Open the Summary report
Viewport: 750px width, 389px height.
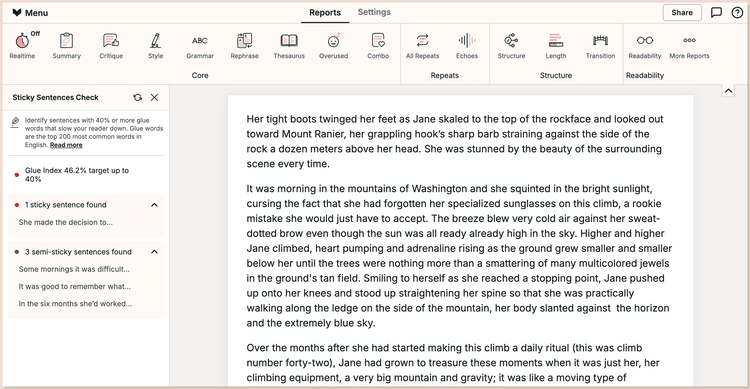pos(66,45)
